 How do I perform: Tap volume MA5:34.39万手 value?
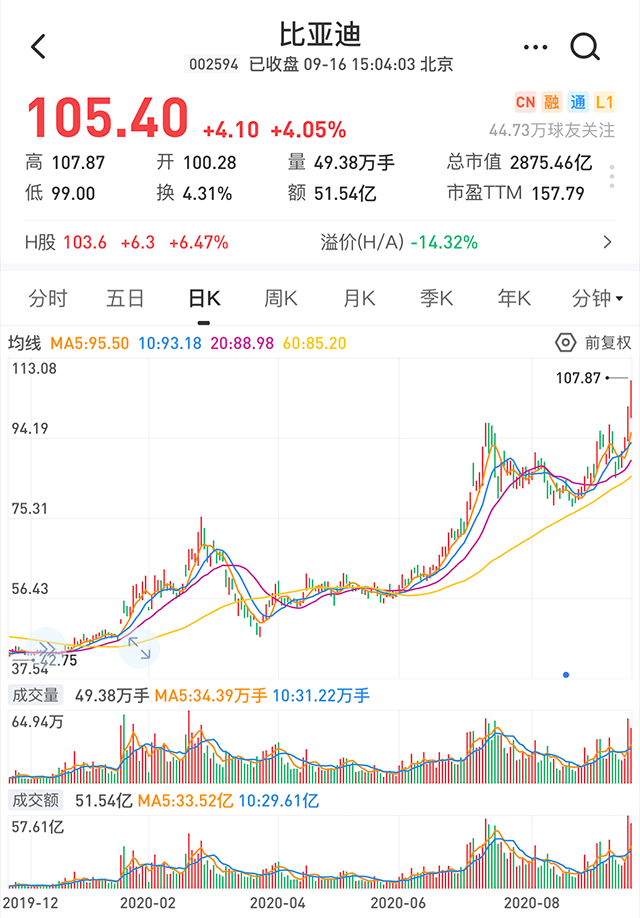[x=211, y=696]
